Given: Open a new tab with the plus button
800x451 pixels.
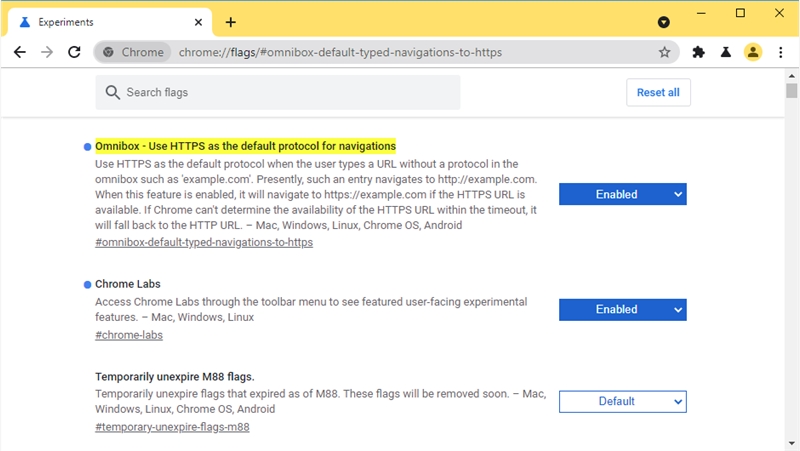Looking at the screenshot, I should pyautogui.click(x=231, y=21).
